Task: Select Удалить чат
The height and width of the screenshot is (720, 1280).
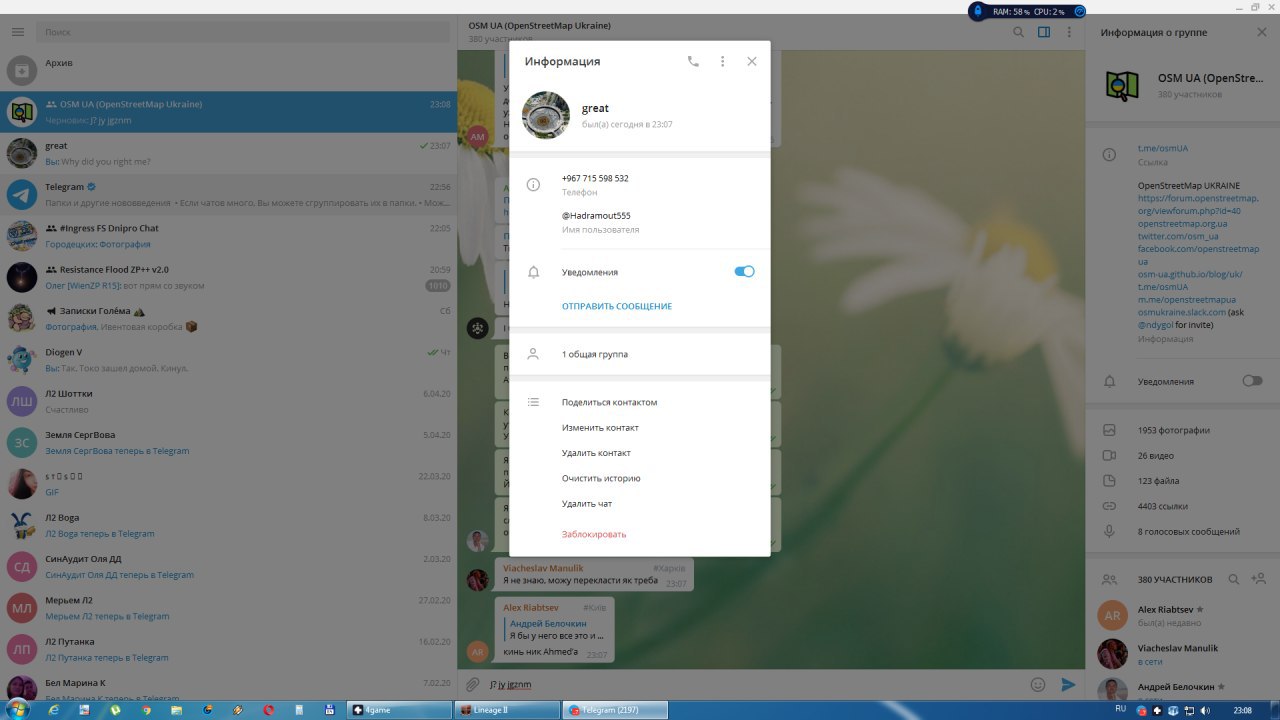Action: coord(587,504)
